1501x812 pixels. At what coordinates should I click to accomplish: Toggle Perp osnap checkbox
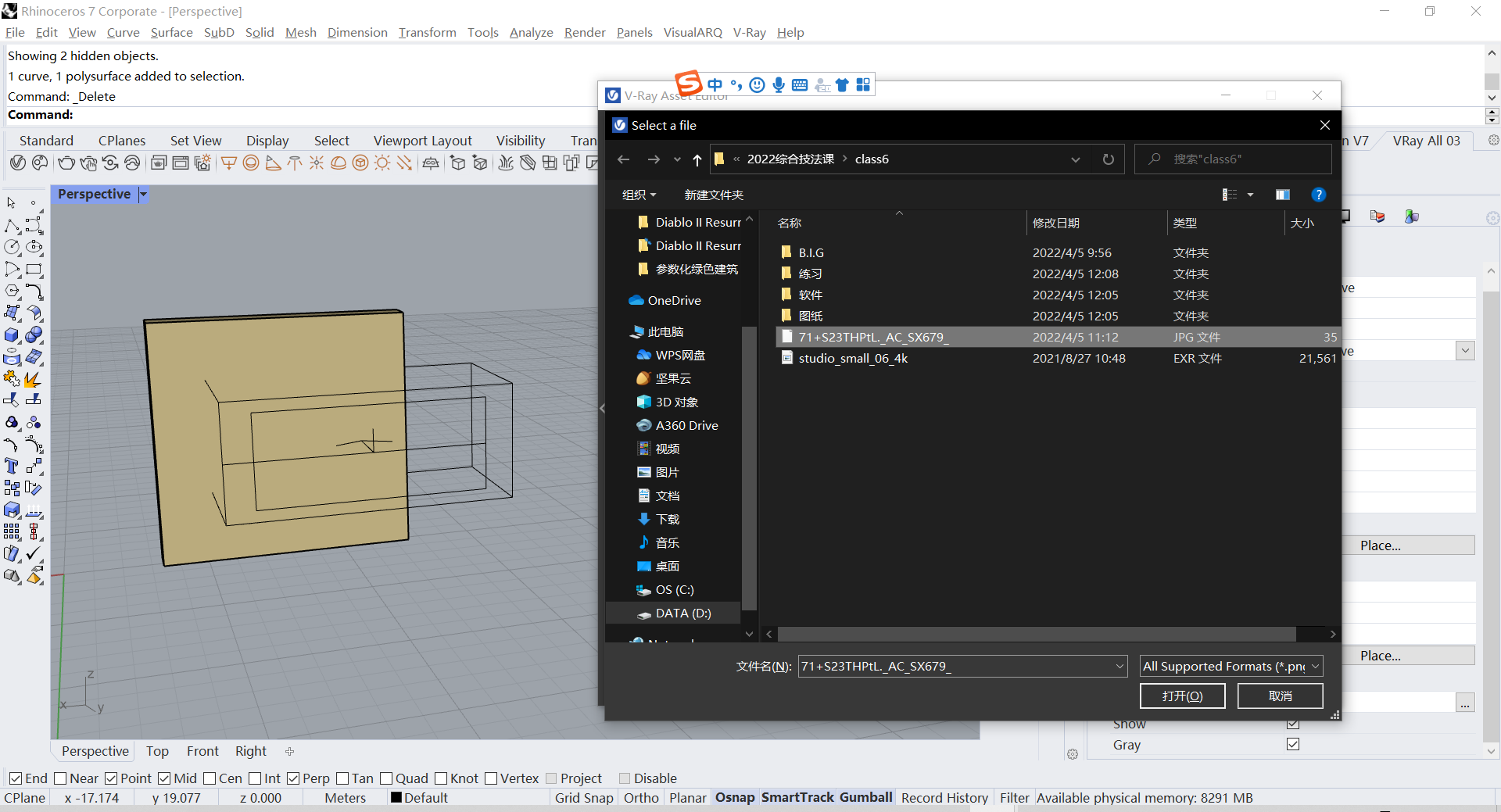tap(293, 778)
